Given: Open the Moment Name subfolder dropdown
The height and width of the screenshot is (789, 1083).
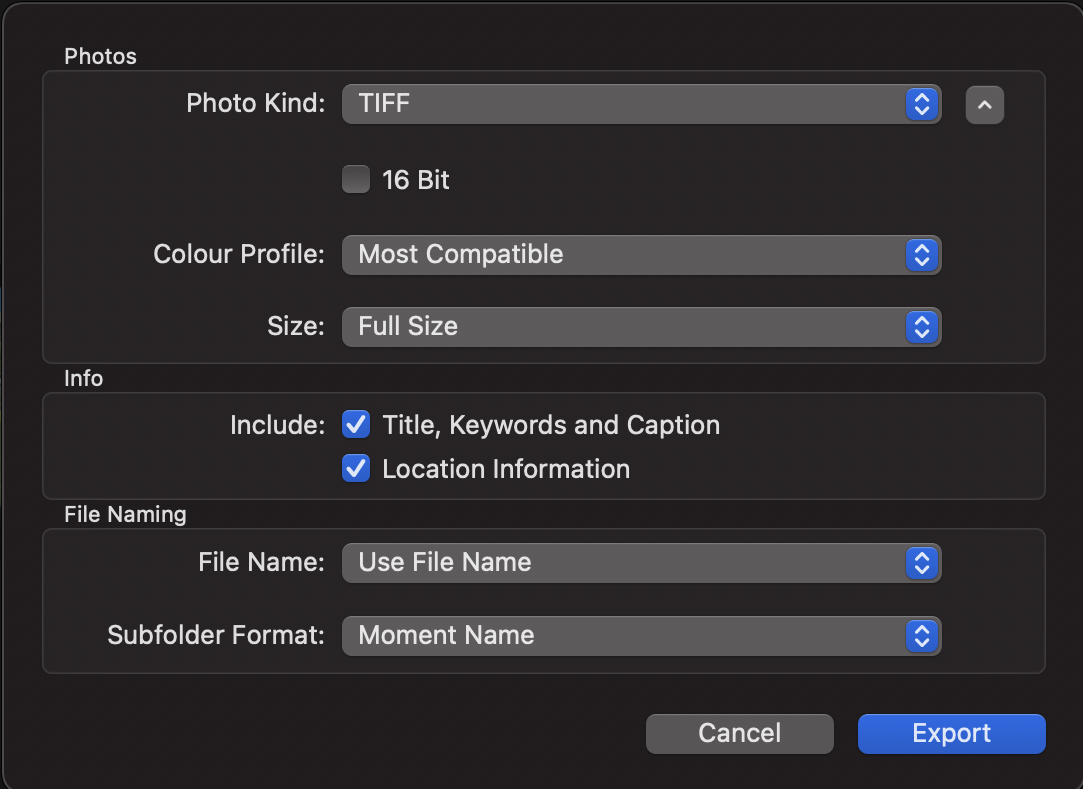Looking at the screenshot, I should click(620, 636).
